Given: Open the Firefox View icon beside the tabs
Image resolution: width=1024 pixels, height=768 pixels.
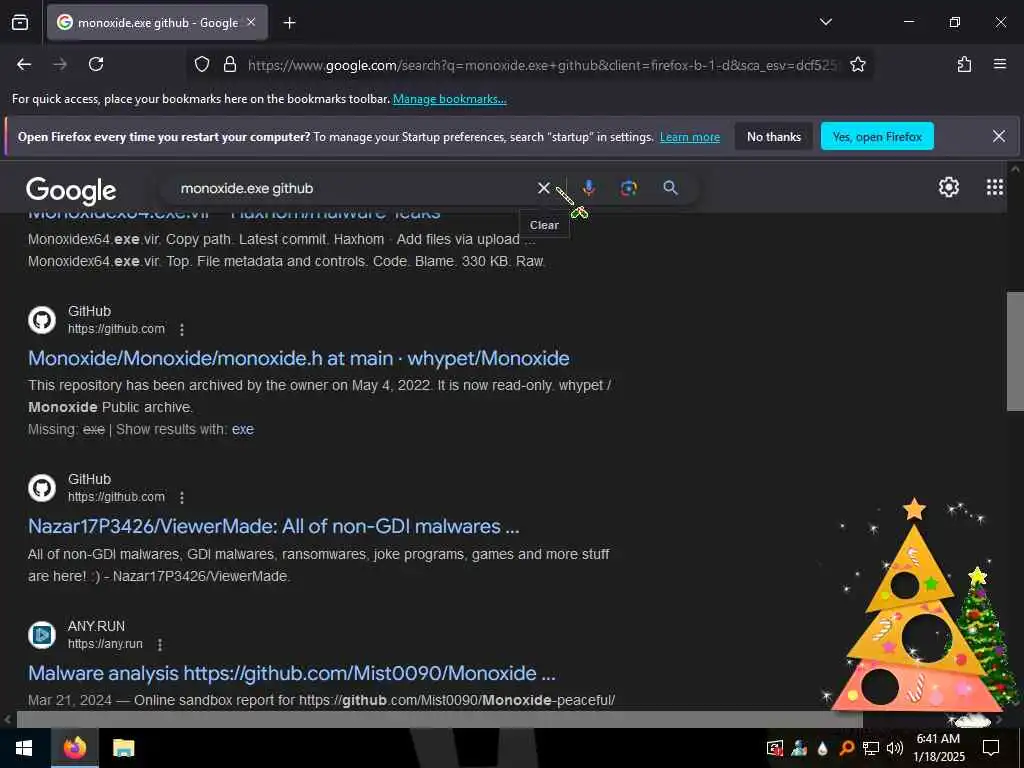Looking at the screenshot, I should point(20,22).
